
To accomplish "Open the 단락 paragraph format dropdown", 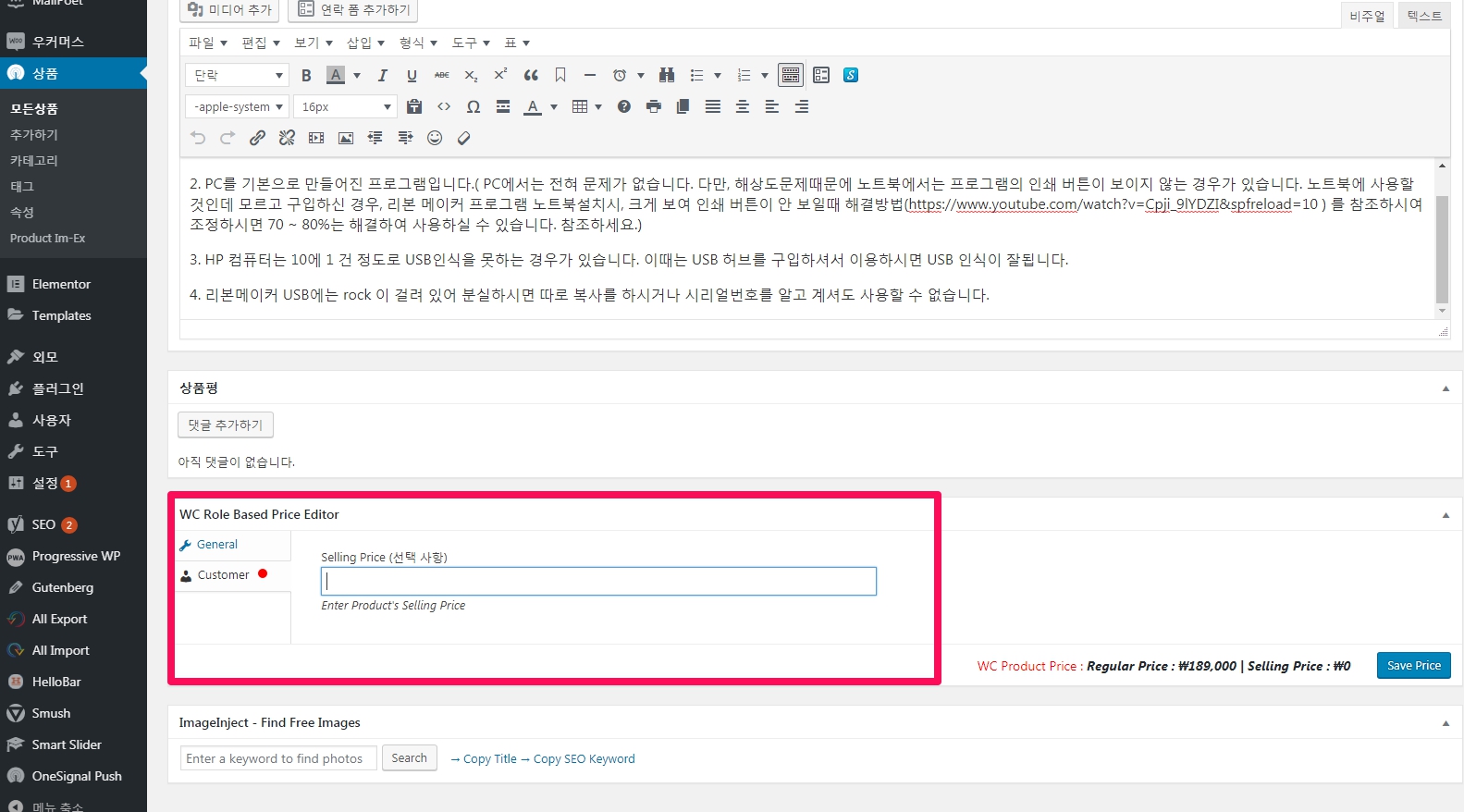I will (238, 76).
